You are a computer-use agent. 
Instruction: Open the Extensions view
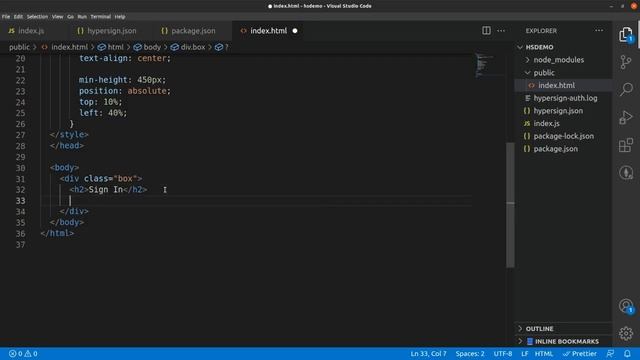coord(626,145)
